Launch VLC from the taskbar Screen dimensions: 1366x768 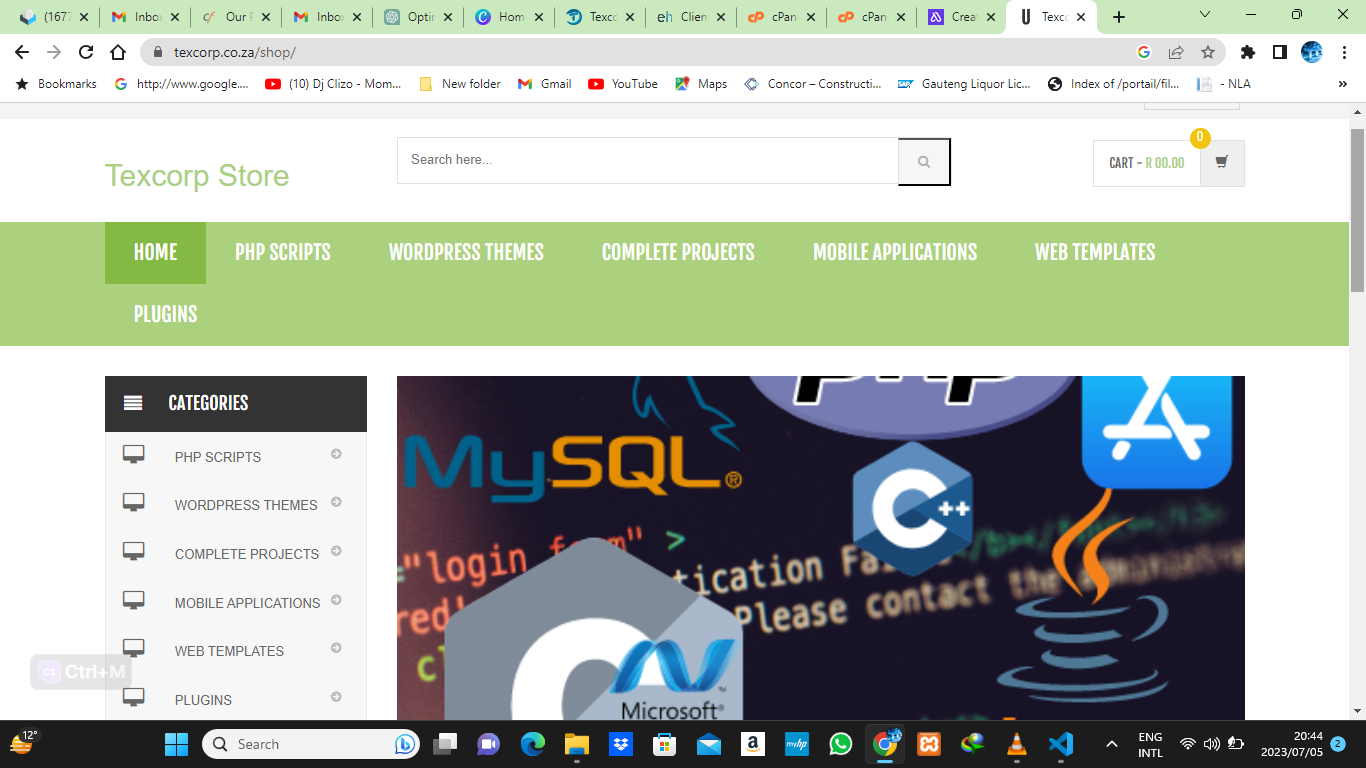[x=1017, y=744]
